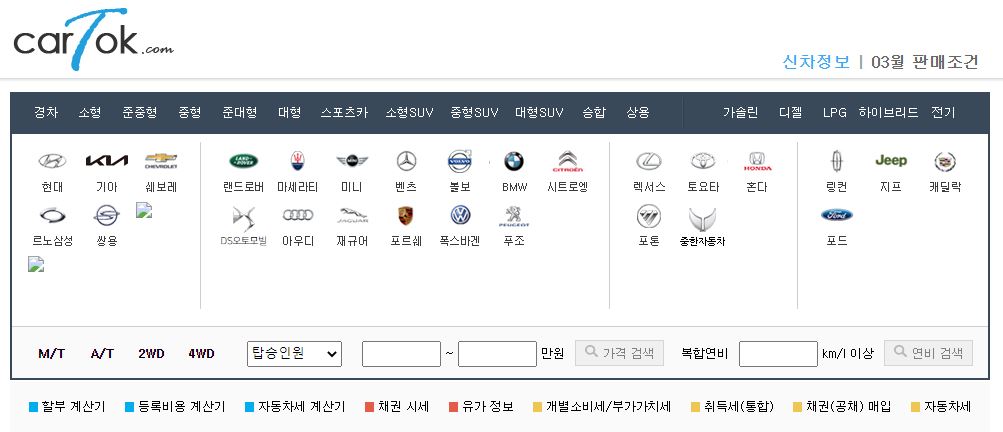Filter by 소형SUV category
The width and height of the screenshot is (1003, 432).
click(409, 113)
